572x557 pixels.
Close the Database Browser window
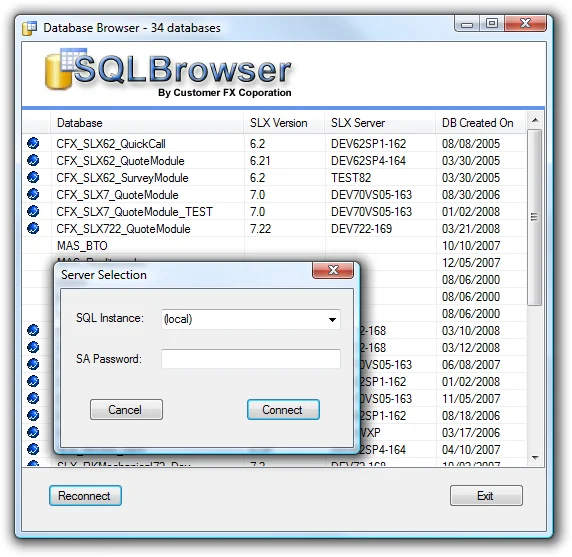click(525, 24)
